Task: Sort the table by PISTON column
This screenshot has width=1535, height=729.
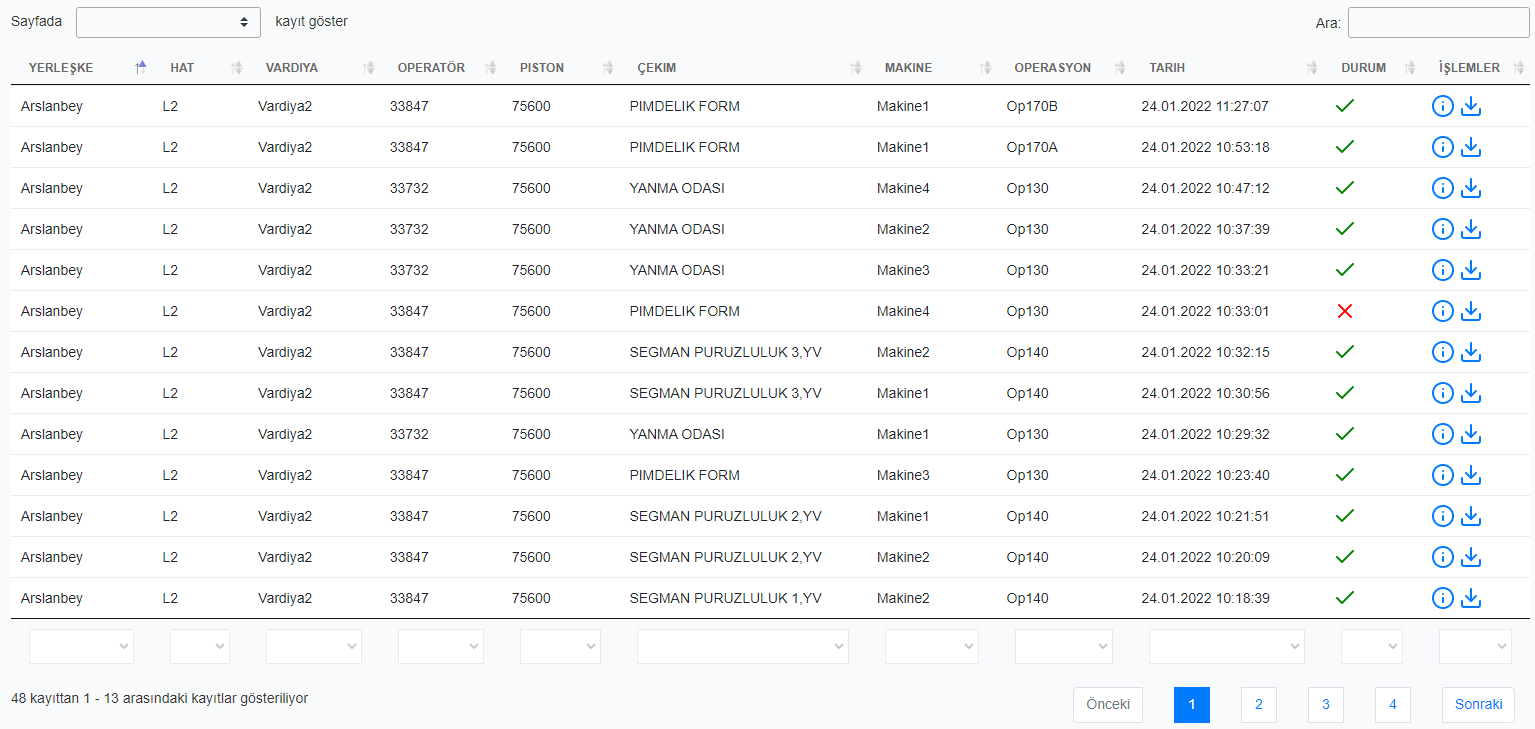Action: [x=606, y=67]
